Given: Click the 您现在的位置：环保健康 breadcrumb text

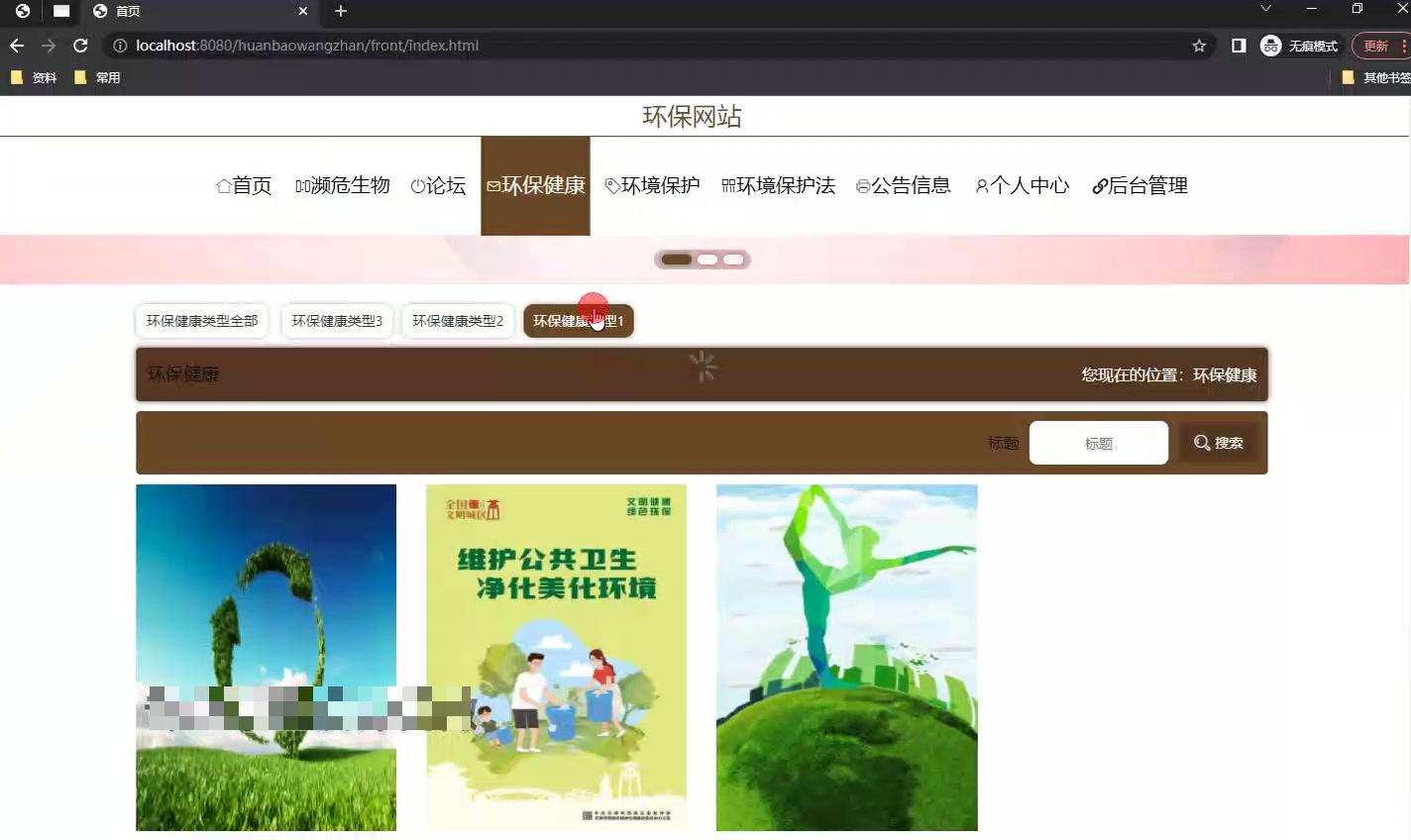Looking at the screenshot, I should click(x=1169, y=374).
